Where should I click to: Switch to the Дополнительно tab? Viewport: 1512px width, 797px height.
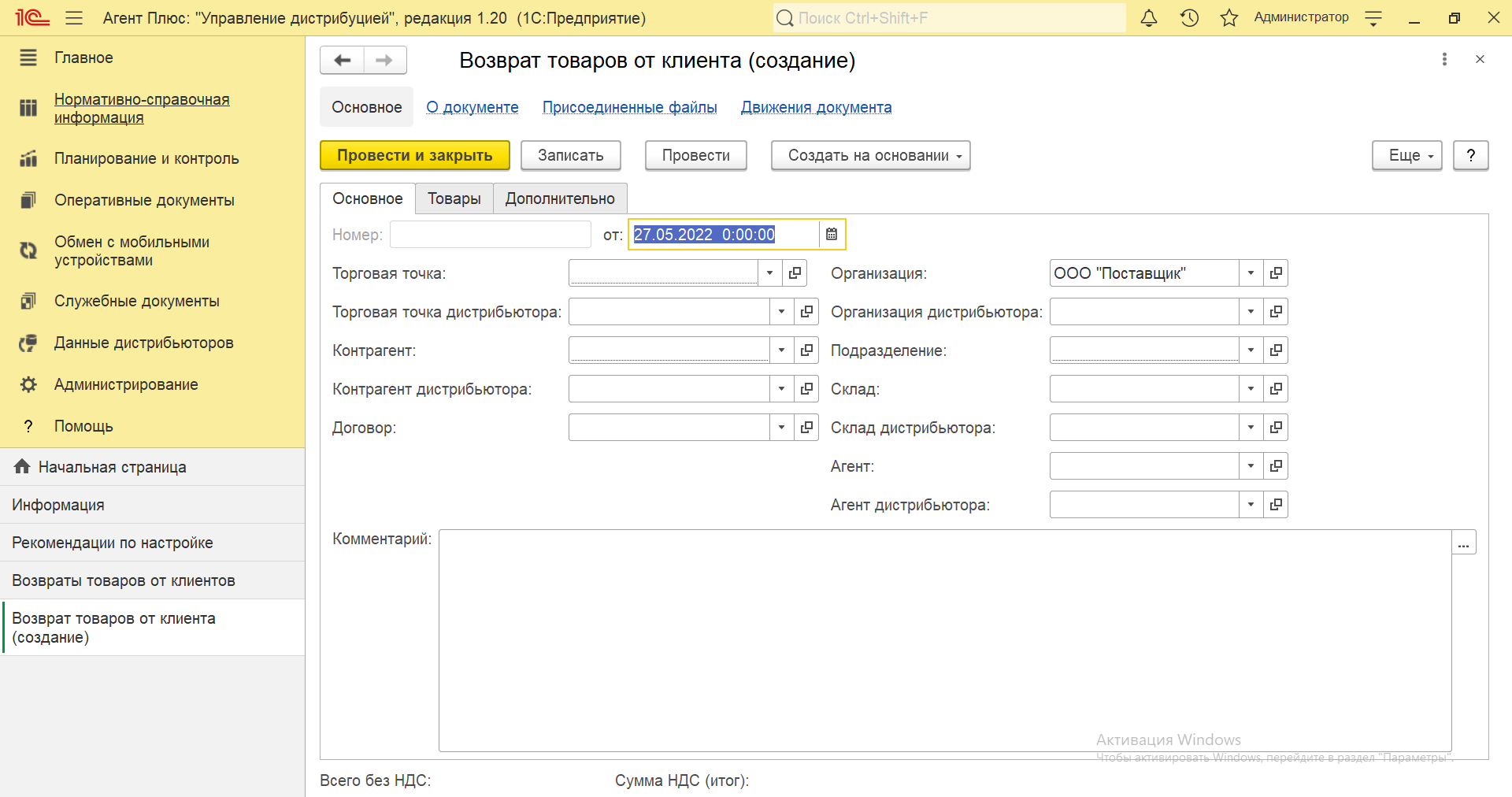coord(560,198)
